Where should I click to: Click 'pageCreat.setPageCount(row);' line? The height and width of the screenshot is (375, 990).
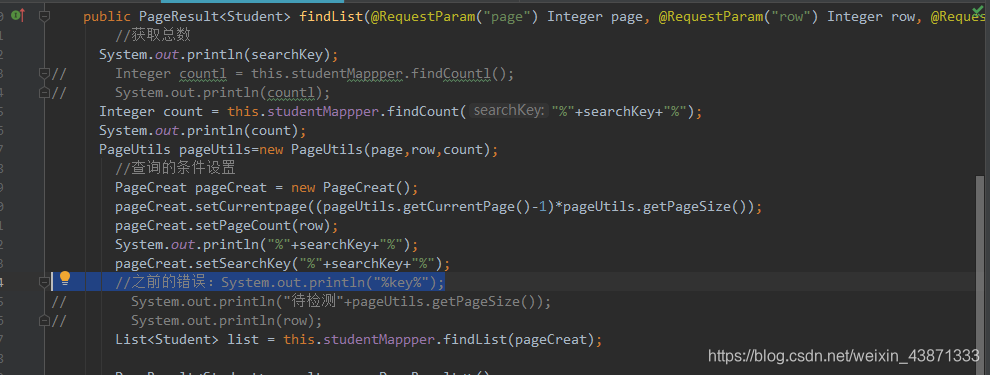(x=227, y=225)
